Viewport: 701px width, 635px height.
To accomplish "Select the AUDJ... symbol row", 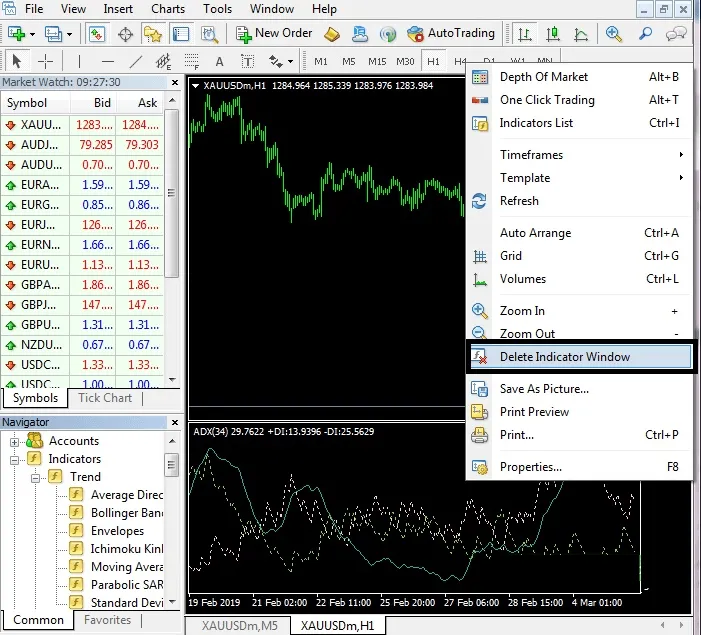I will point(83,144).
